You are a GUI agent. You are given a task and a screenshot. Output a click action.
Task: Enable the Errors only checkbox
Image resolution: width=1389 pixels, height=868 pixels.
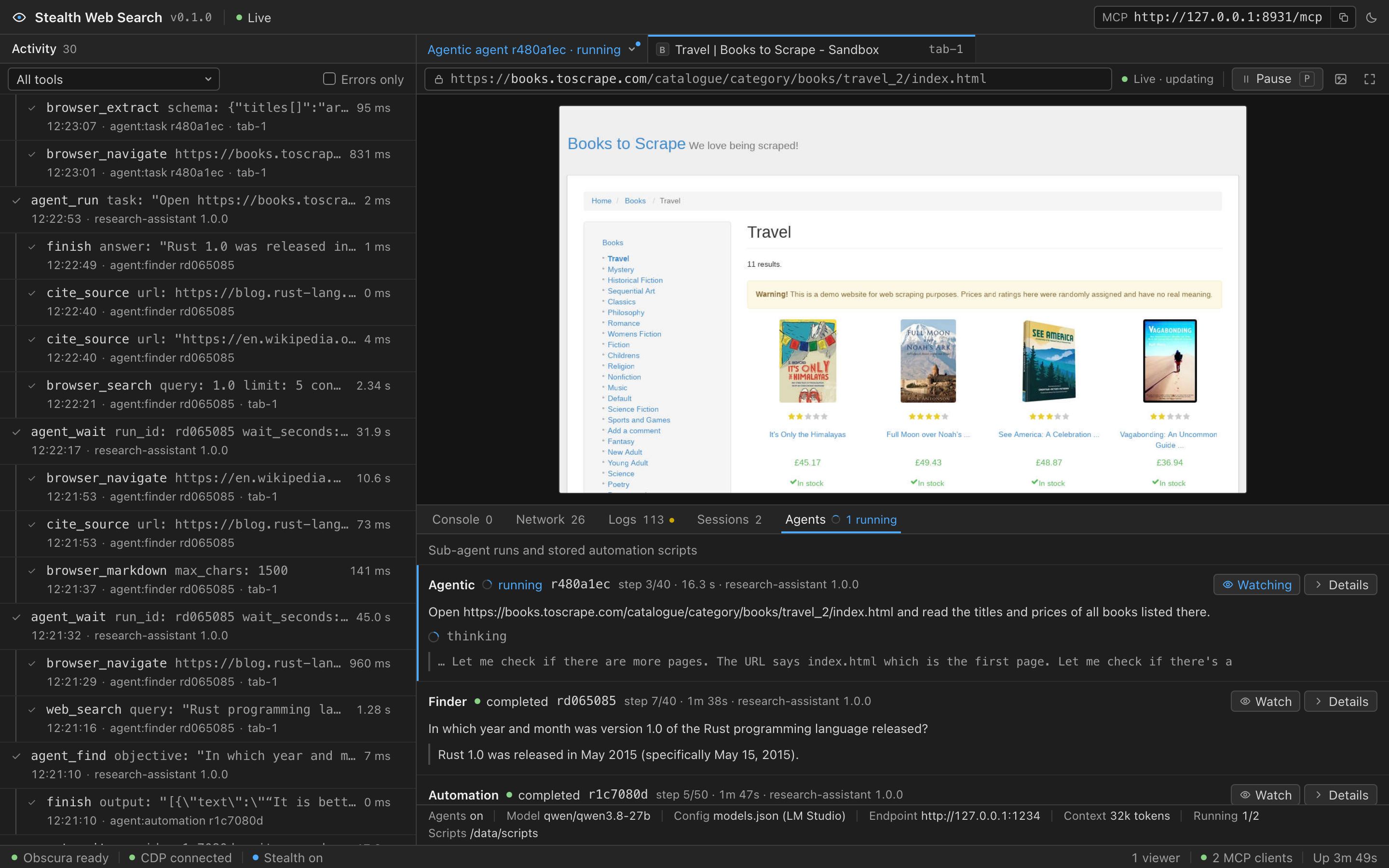329,79
